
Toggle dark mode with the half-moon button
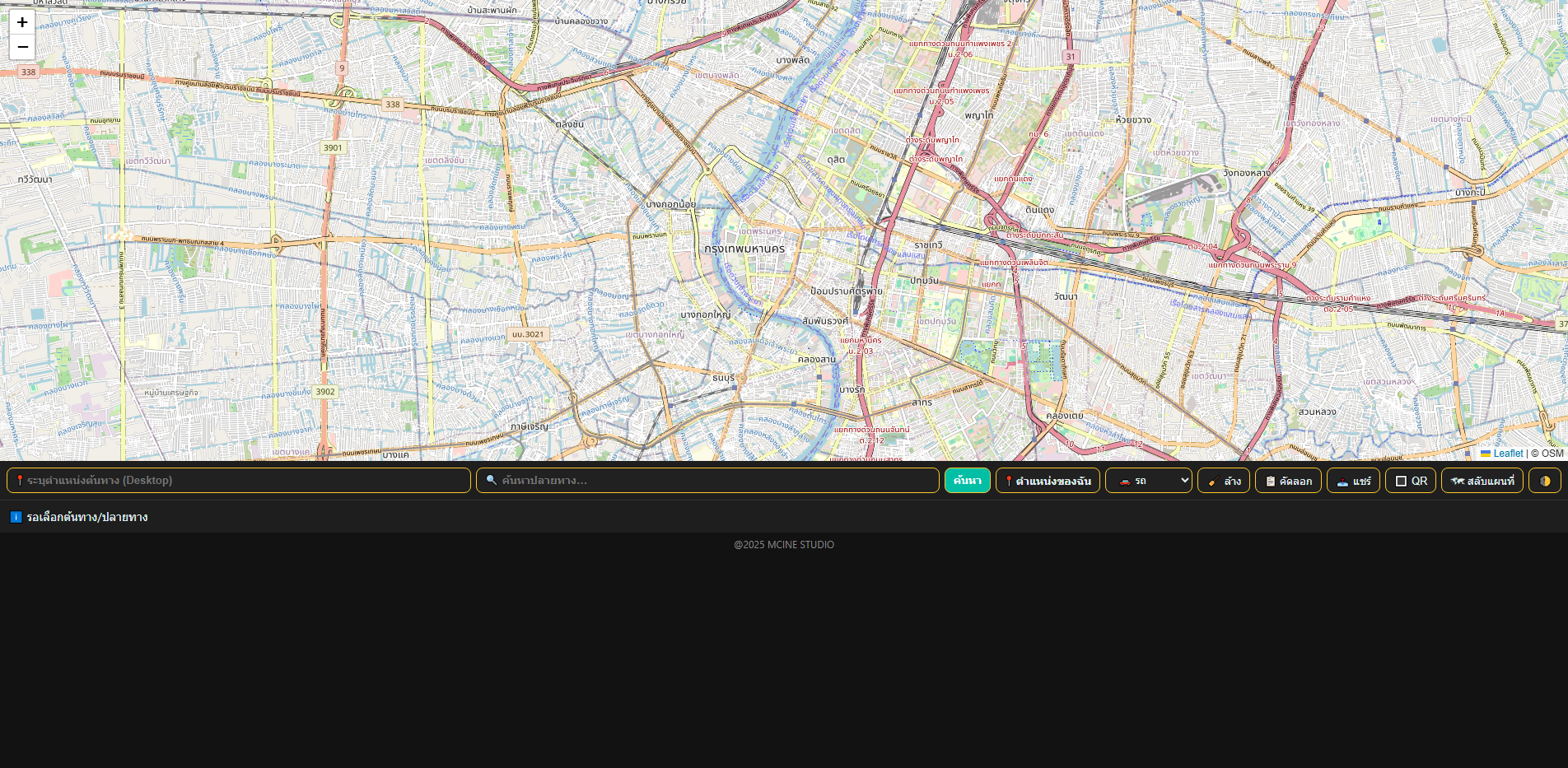[x=1545, y=480]
